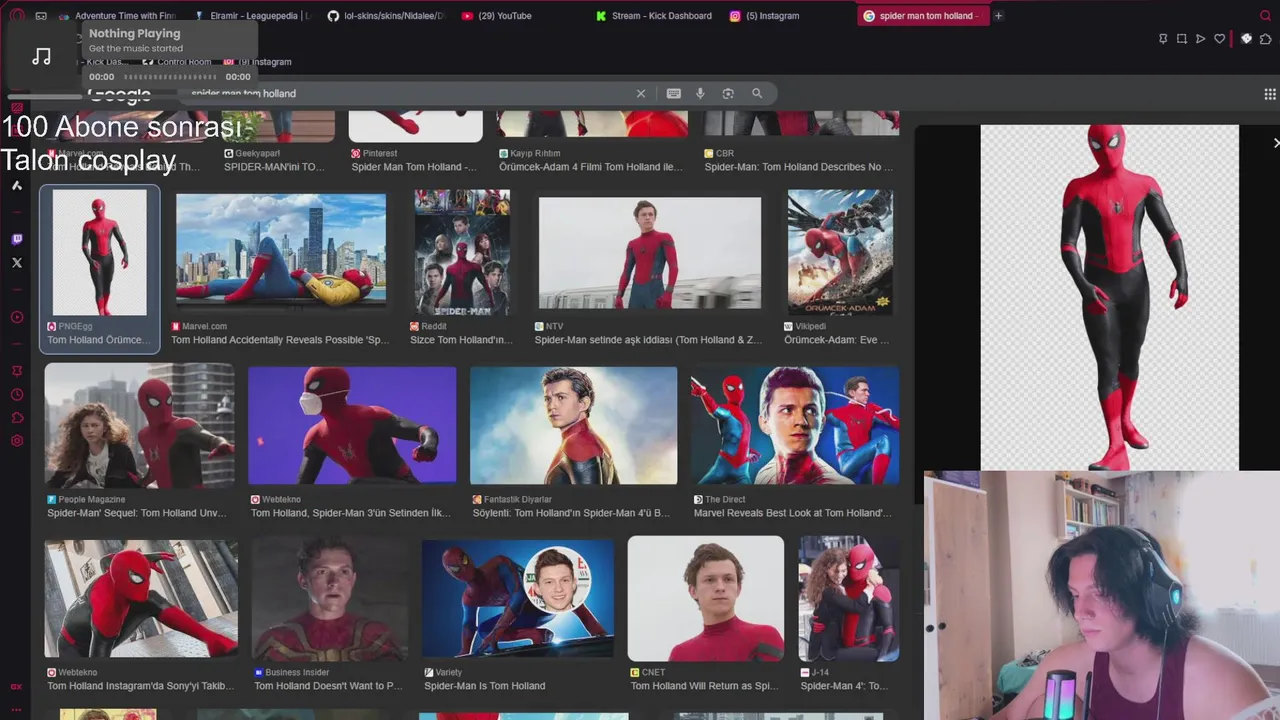This screenshot has height=720, width=1280.
Task: Open the CNET Tom Holland image result
Action: point(706,598)
